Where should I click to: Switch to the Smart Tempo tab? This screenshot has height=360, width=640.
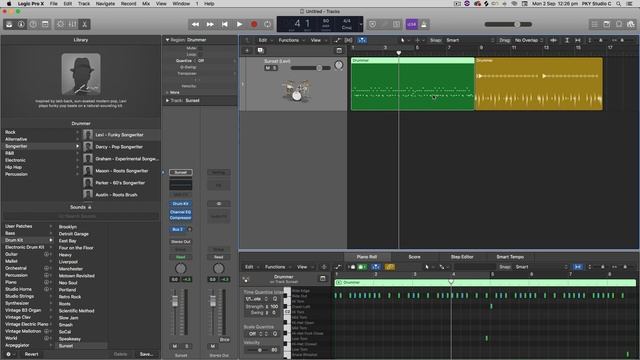[x=510, y=257]
